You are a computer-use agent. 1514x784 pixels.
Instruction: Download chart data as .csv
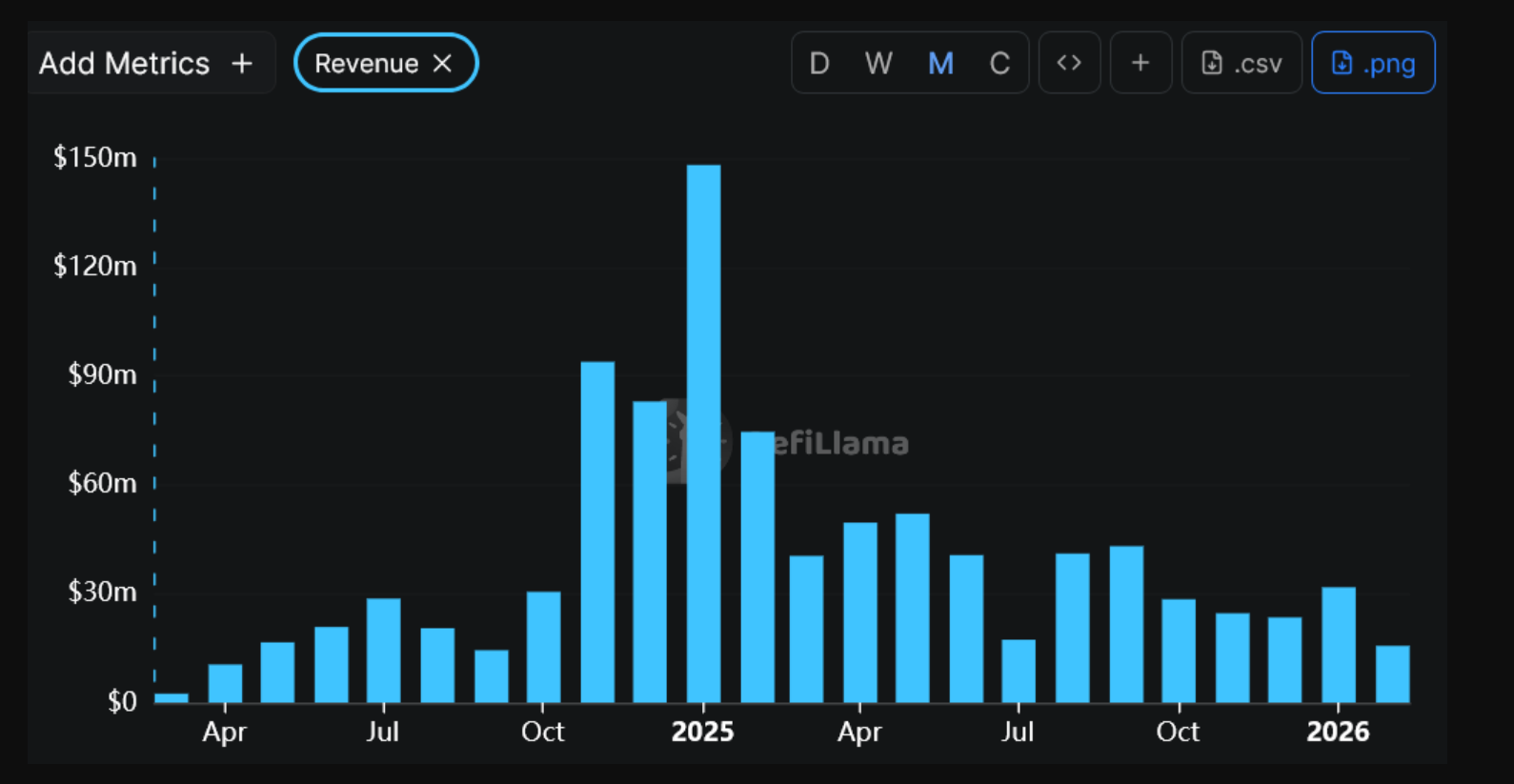tap(1241, 63)
